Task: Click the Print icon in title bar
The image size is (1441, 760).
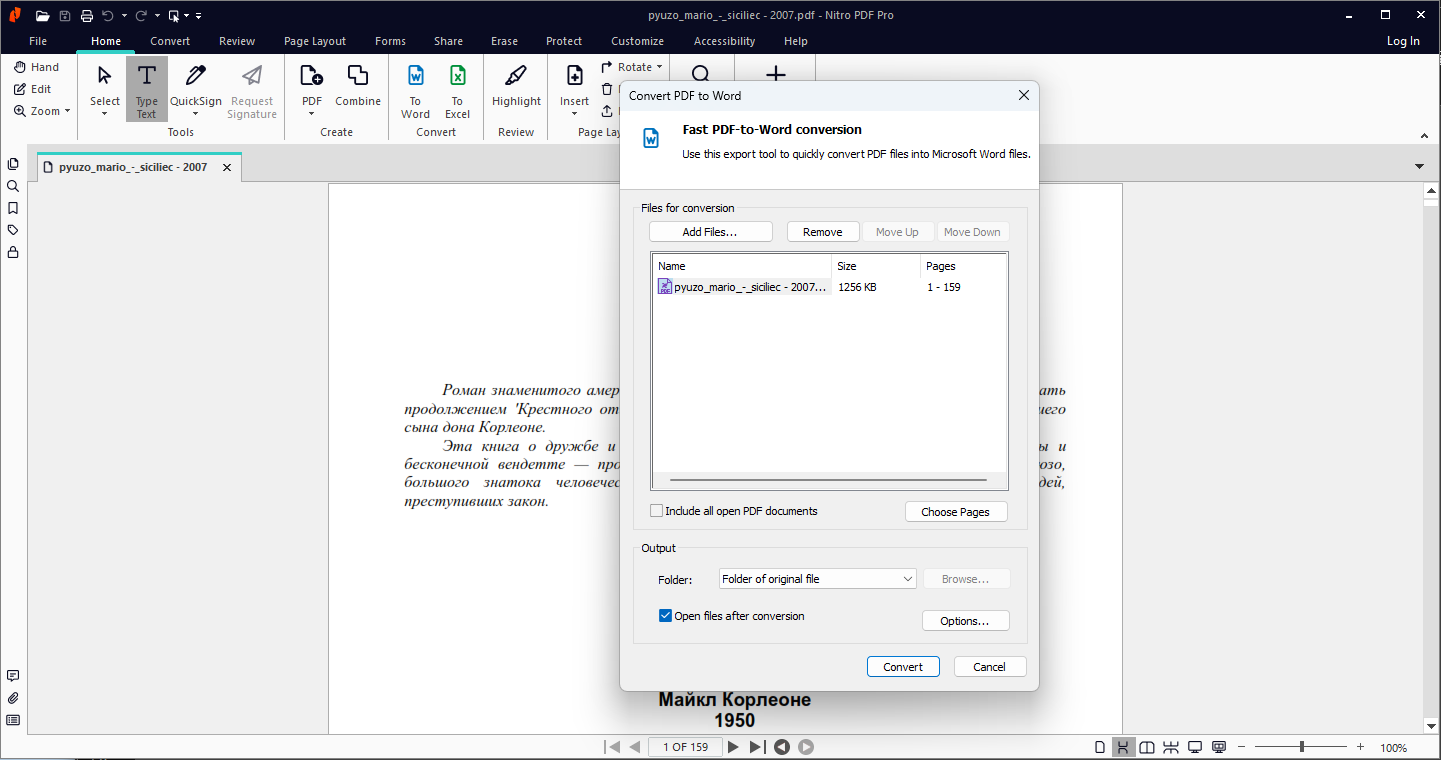Action: (x=87, y=16)
